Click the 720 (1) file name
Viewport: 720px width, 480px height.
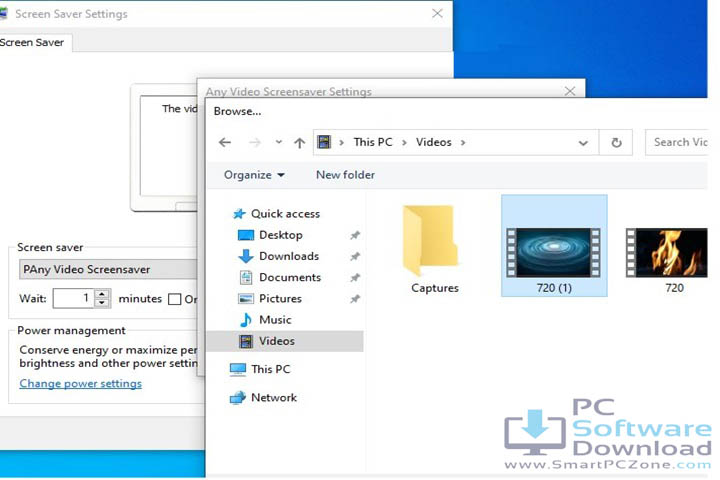point(554,288)
